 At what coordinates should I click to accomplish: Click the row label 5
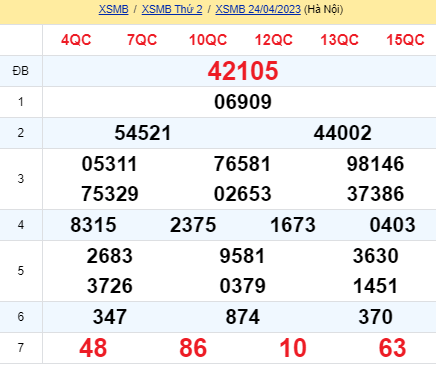pos(21,271)
